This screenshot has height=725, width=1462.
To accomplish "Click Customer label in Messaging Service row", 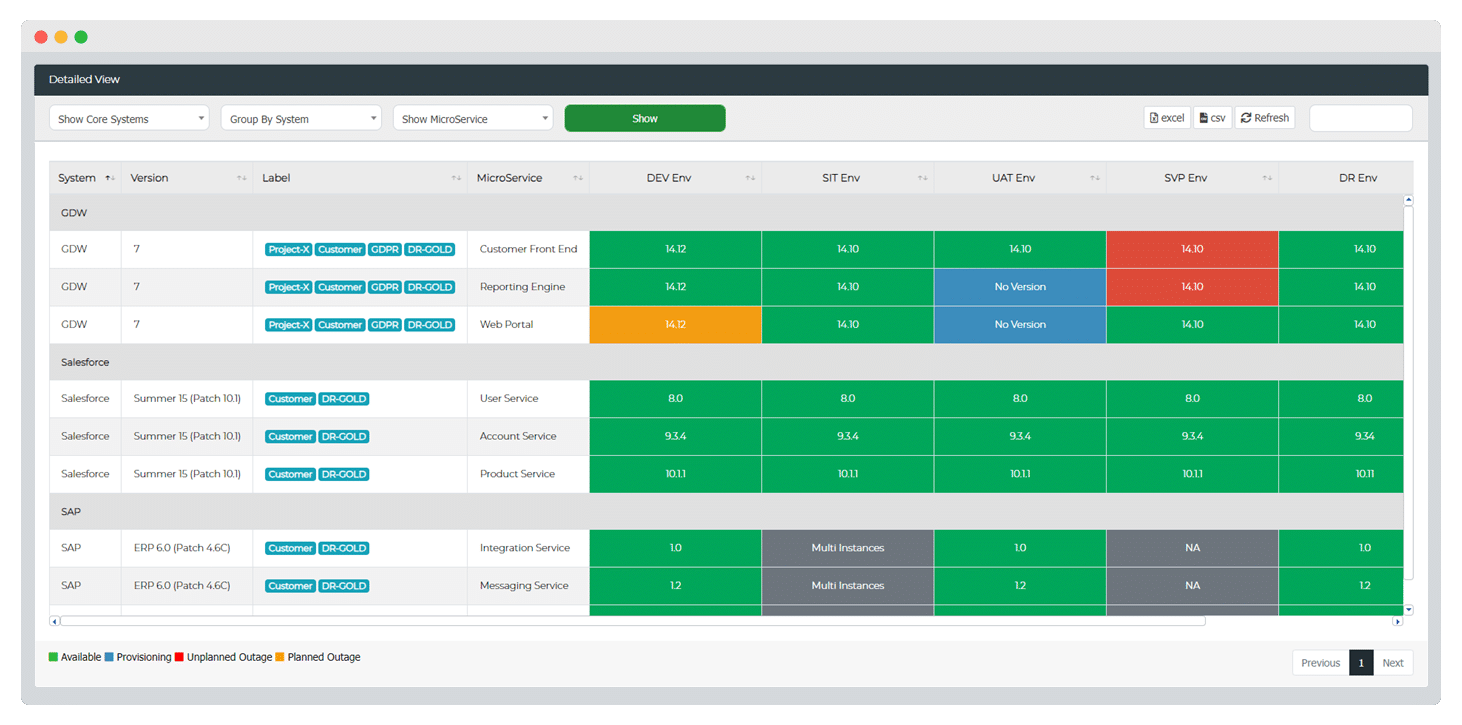I will (290, 586).
